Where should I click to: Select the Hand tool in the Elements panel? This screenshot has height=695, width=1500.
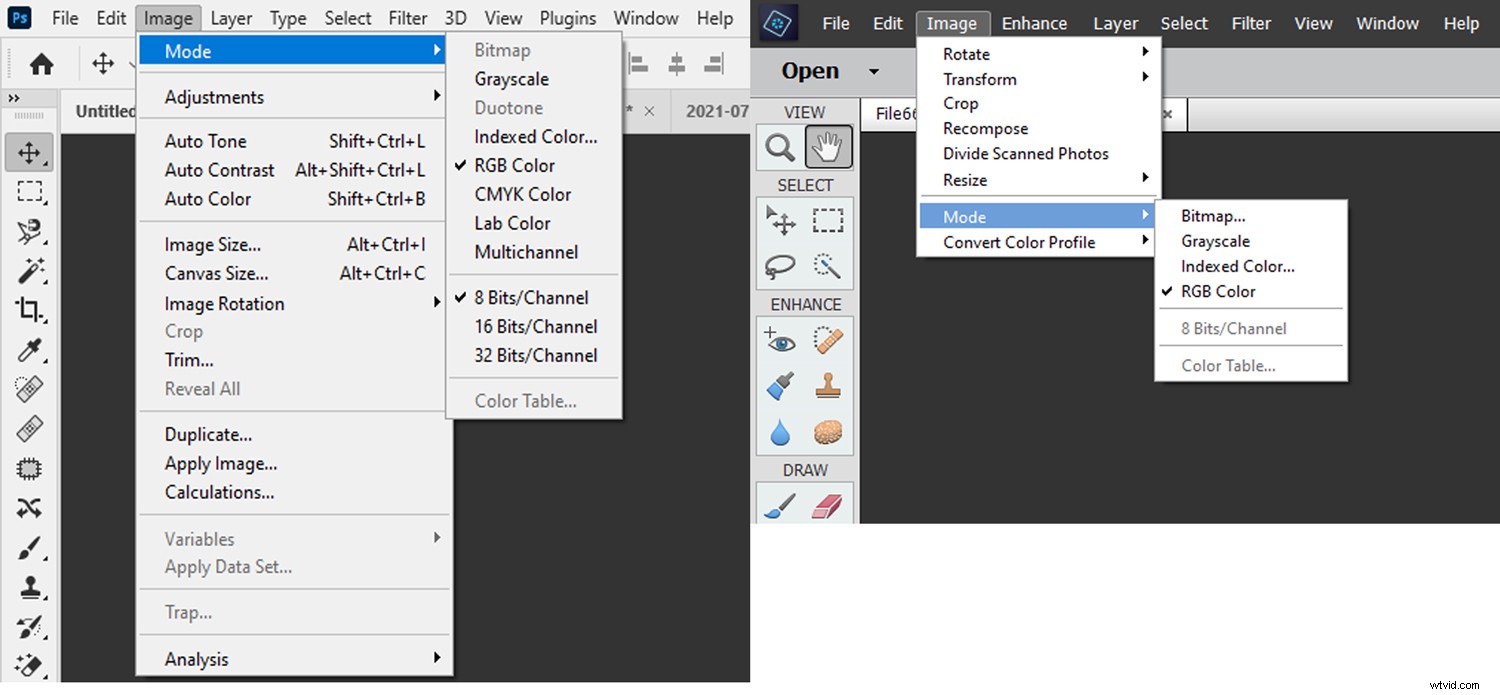click(x=827, y=146)
